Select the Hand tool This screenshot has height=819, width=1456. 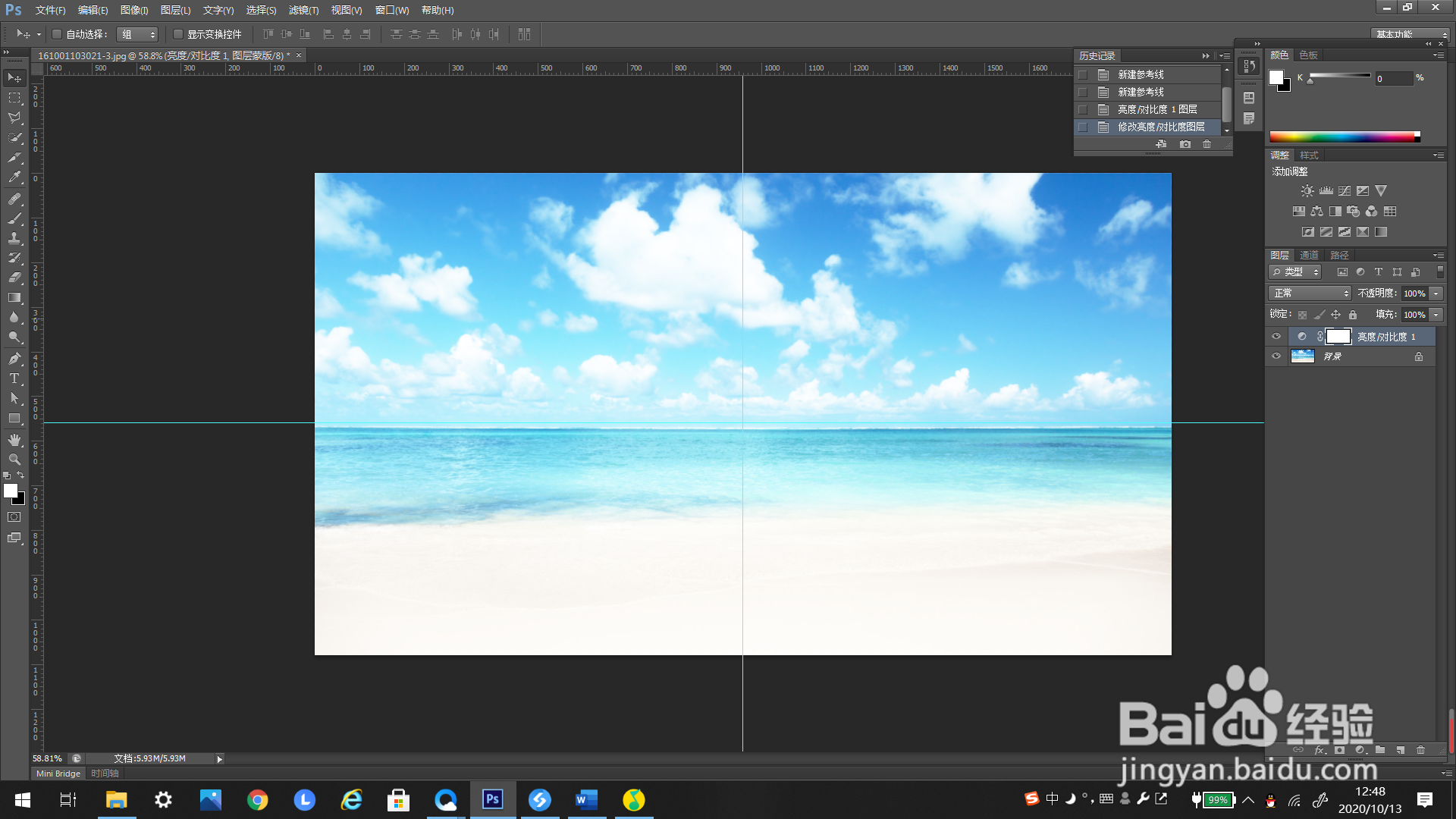14,440
